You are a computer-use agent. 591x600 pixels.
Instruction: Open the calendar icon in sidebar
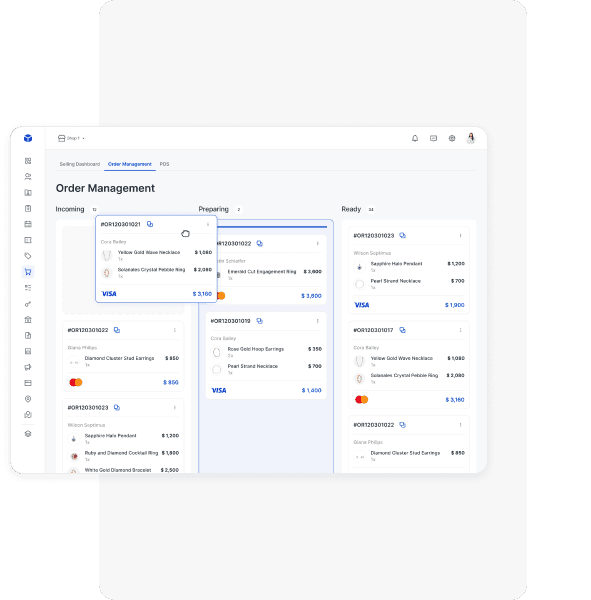coord(28,224)
